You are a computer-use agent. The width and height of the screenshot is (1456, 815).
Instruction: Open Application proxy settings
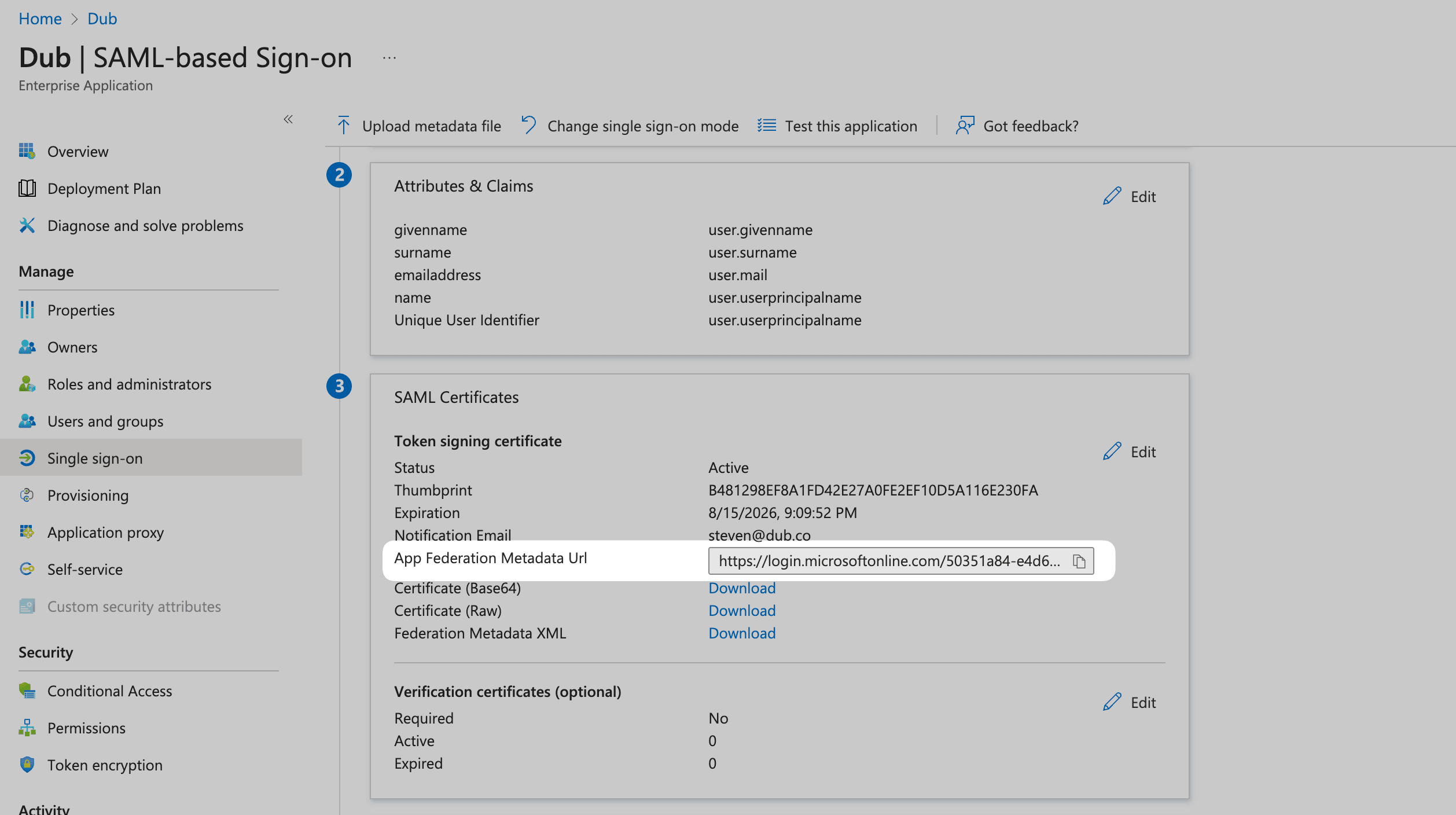[105, 532]
